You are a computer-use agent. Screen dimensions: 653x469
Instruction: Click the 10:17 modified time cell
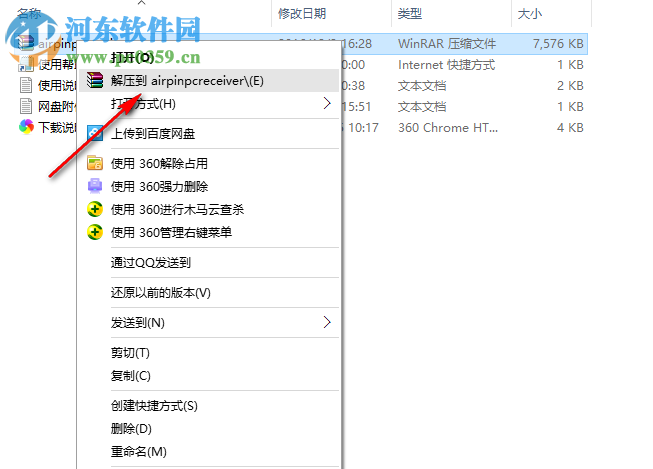pyautogui.click(x=363, y=127)
